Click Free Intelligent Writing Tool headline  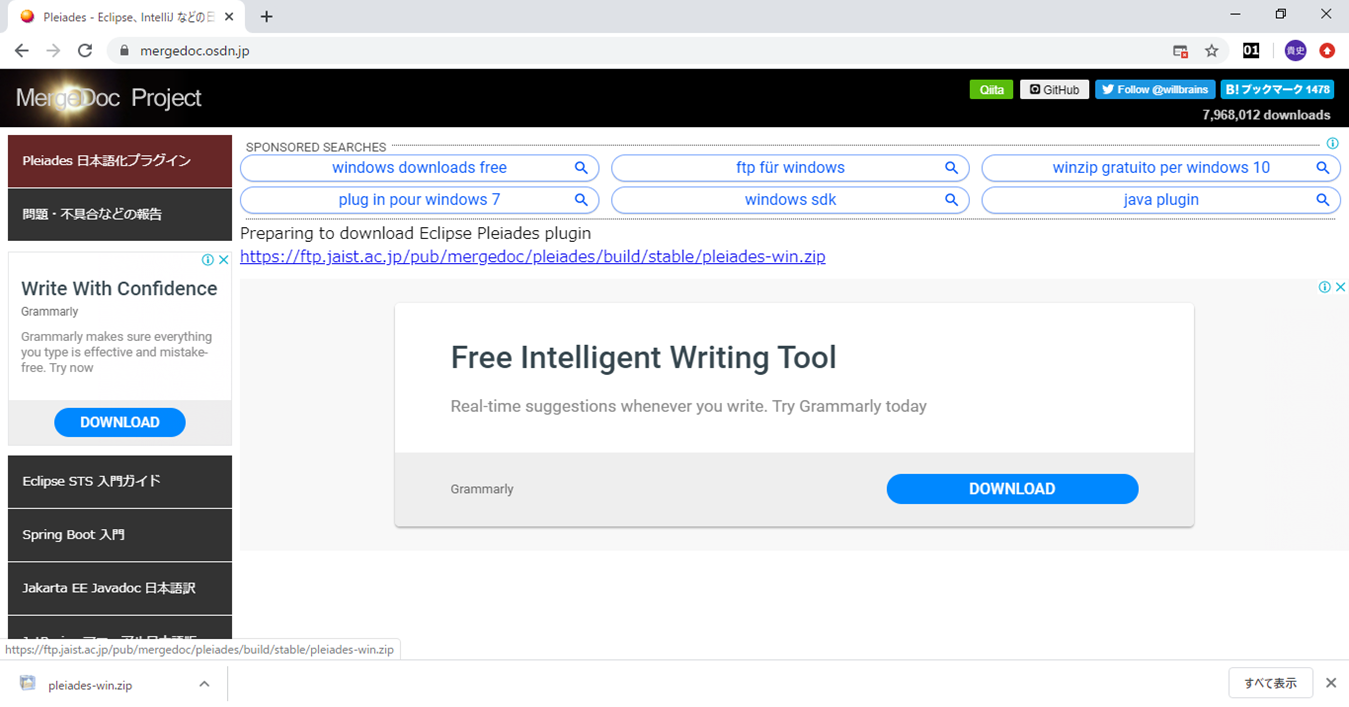click(x=643, y=357)
